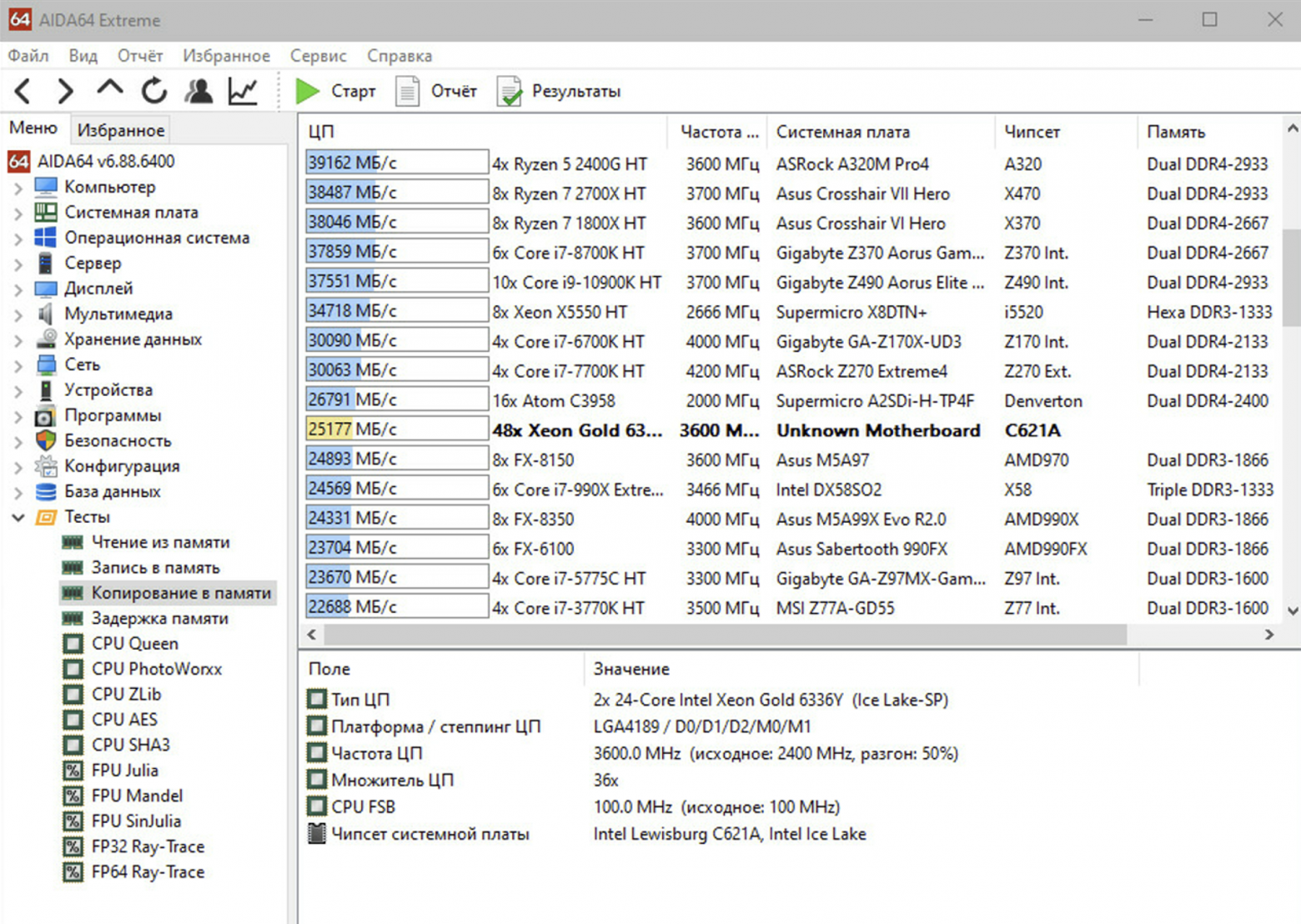Expand the Сервер tree node
1301x924 pixels.
click(x=18, y=264)
